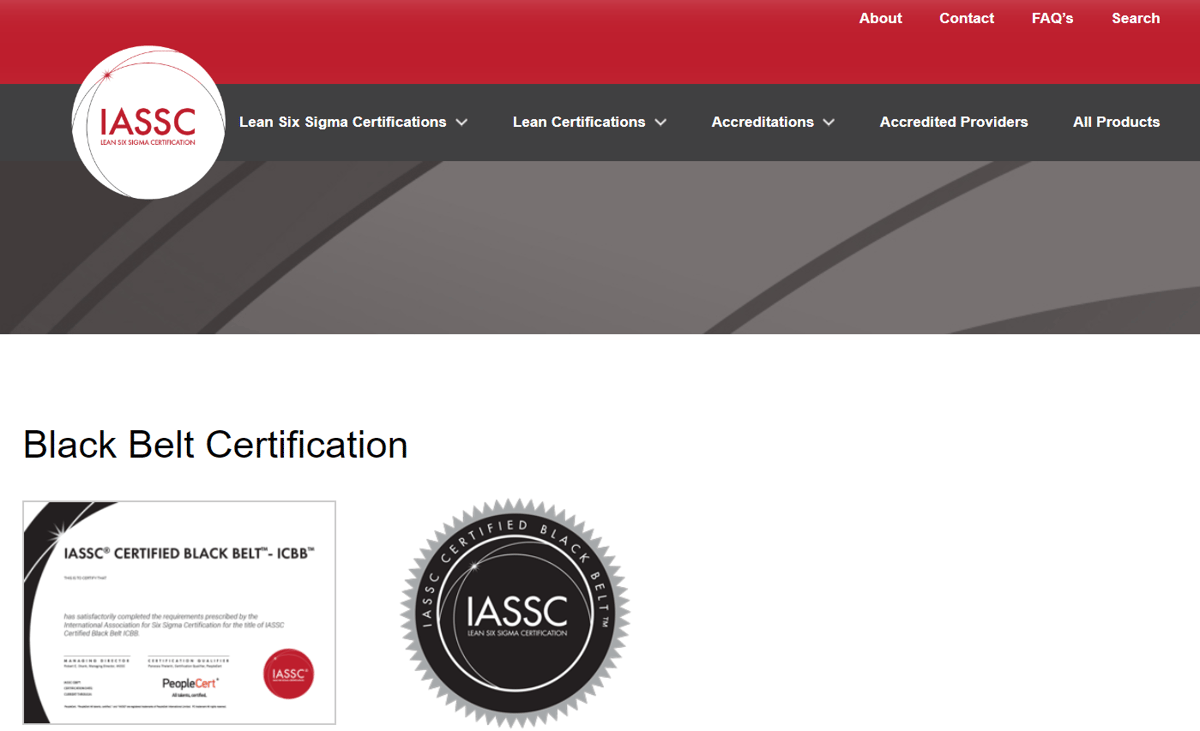
Task: Open the About page link
Action: pos(880,18)
